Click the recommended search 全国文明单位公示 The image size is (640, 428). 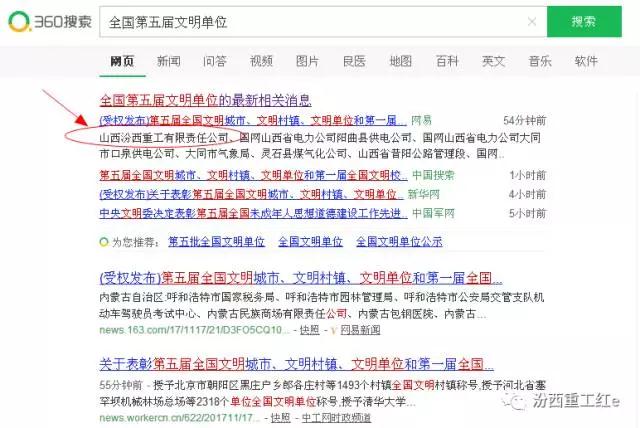(399, 242)
